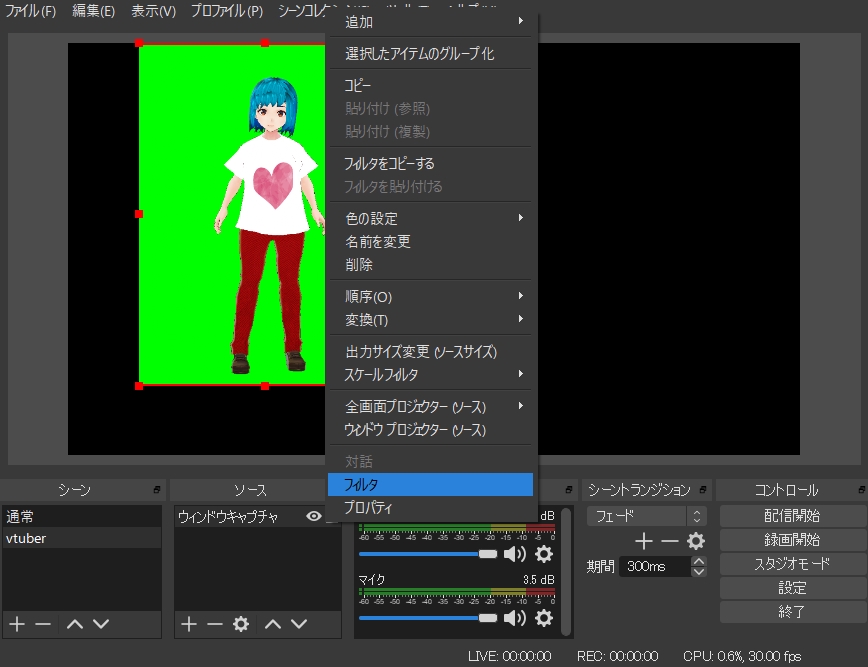Click the 300ms duration field
868x667 pixels.
pos(655,567)
